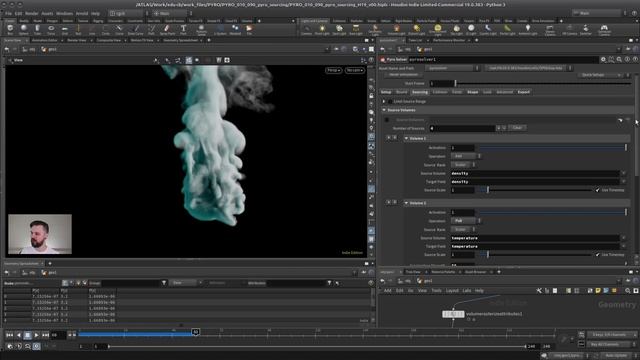The image size is (640, 360).
Task: Toggle Use Timestep for Volume 2
Action: [598, 255]
